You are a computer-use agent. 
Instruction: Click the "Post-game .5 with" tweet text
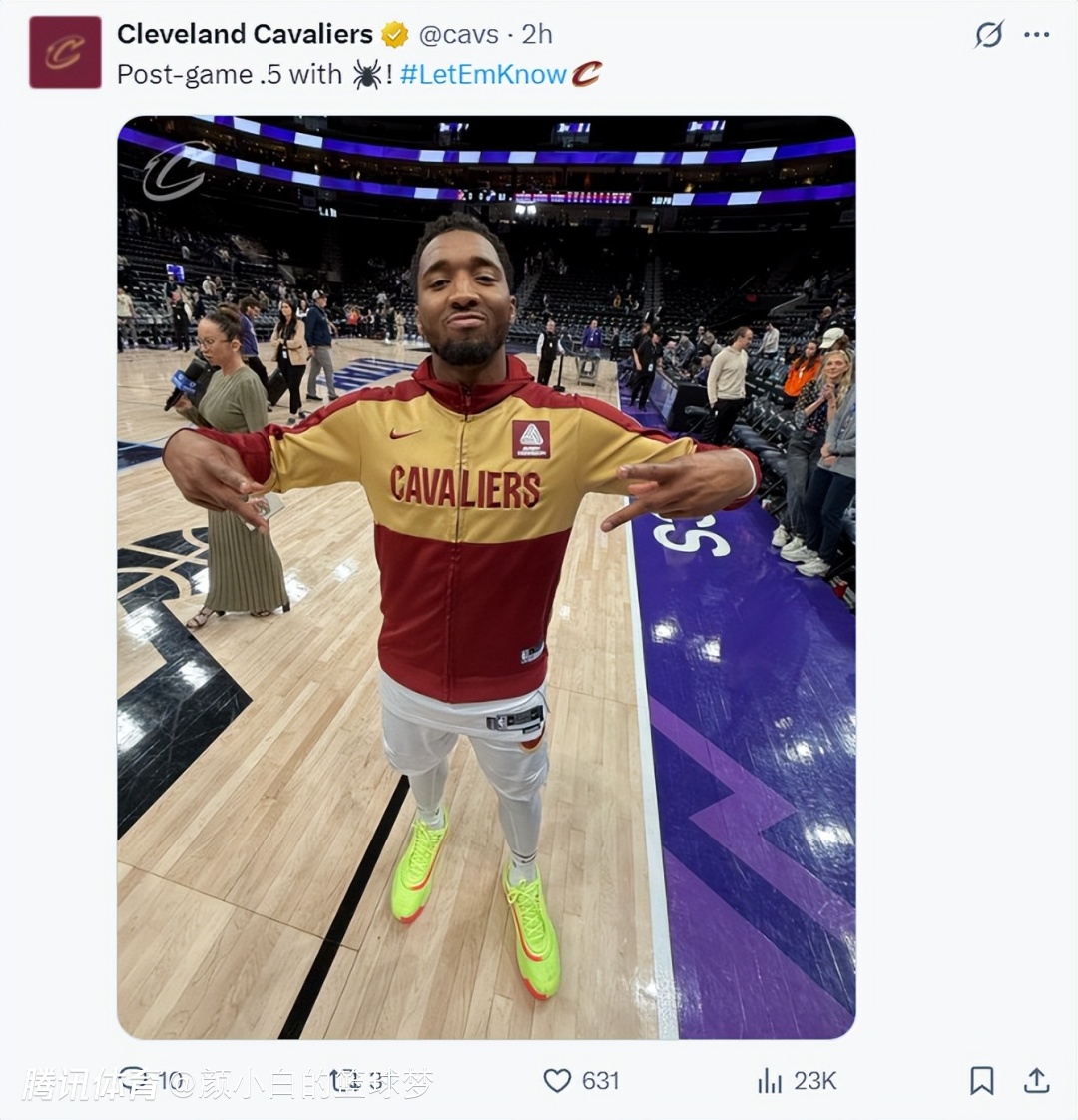tap(230, 74)
